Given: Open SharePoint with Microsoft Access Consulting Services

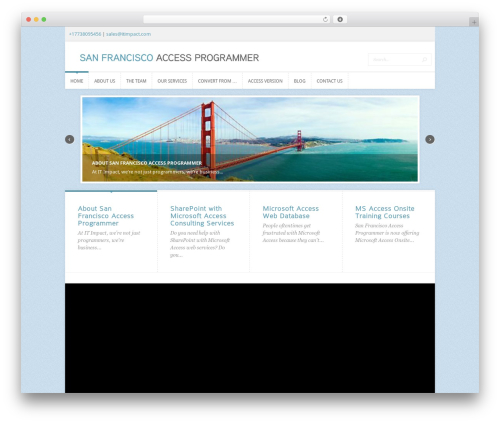Looking at the screenshot, I should (x=202, y=216).
